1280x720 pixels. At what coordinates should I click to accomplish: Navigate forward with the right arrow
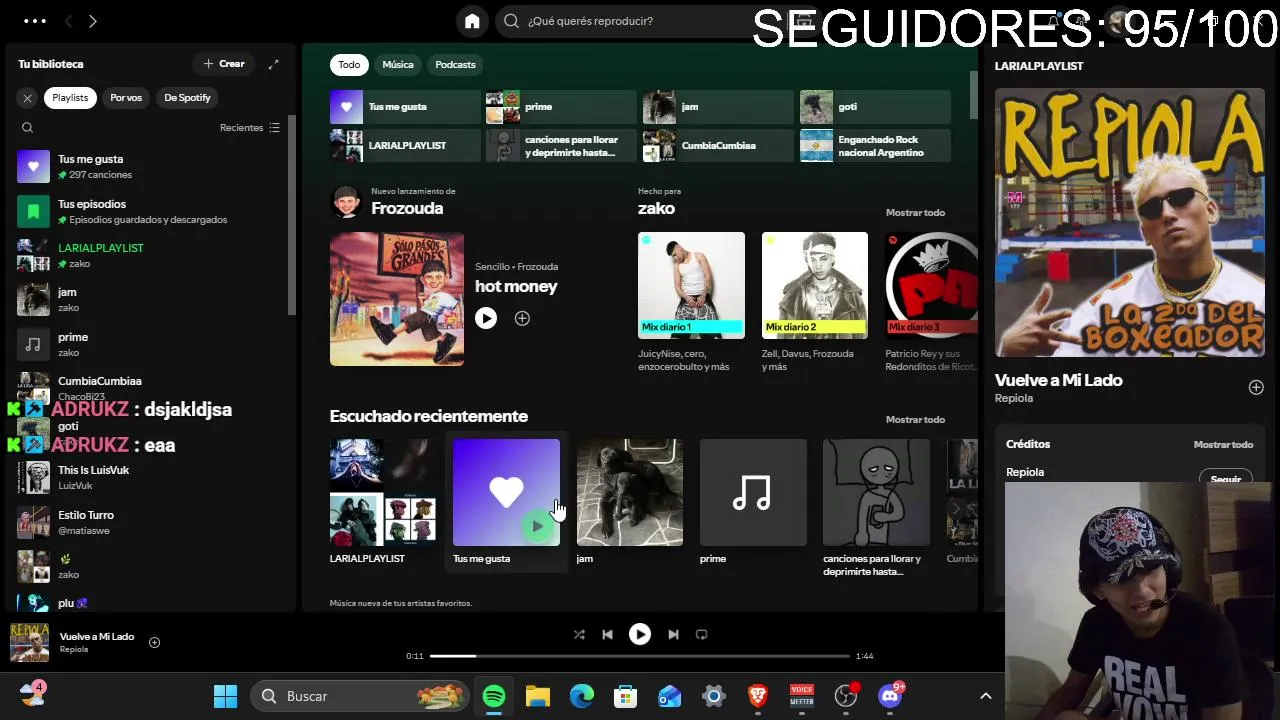[x=92, y=21]
